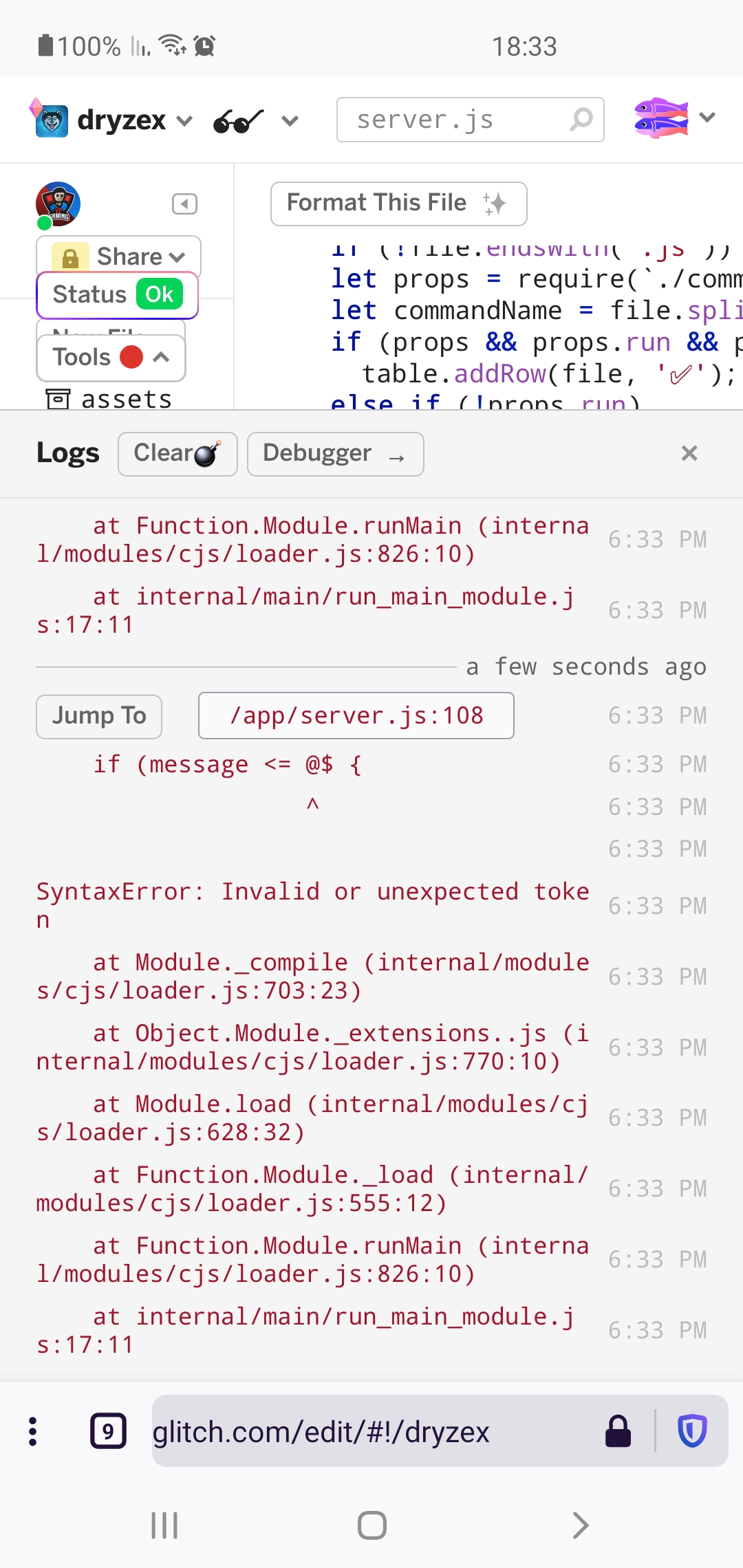Click Format This File button
Image resolution: width=743 pixels, height=1568 pixels.
pyautogui.click(x=399, y=204)
